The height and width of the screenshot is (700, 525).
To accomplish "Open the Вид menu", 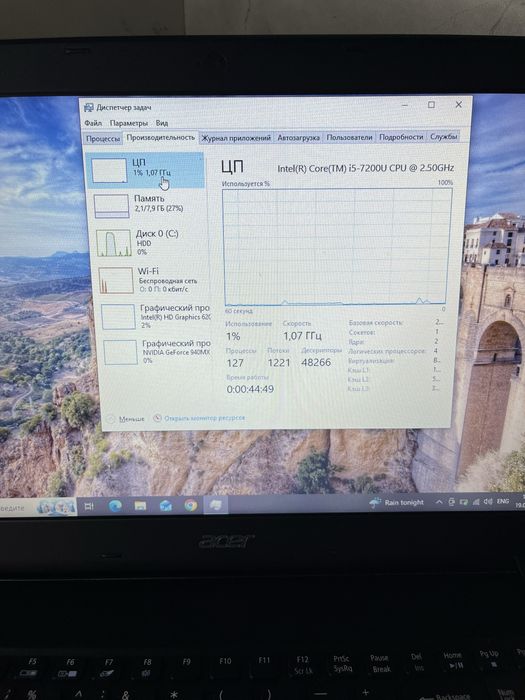I will pyautogui.click(x=162, y=123).
